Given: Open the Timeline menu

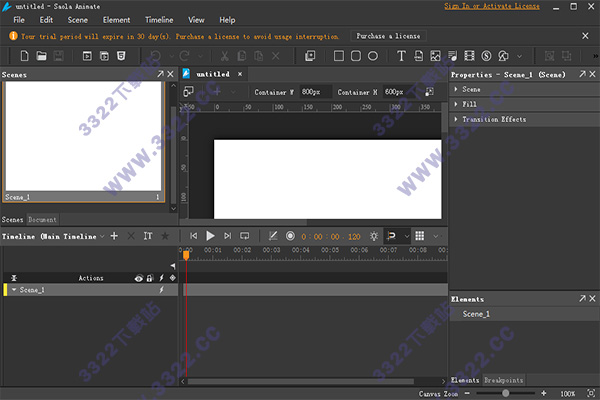Looking at the screenshot, I should tap(159, 20).
